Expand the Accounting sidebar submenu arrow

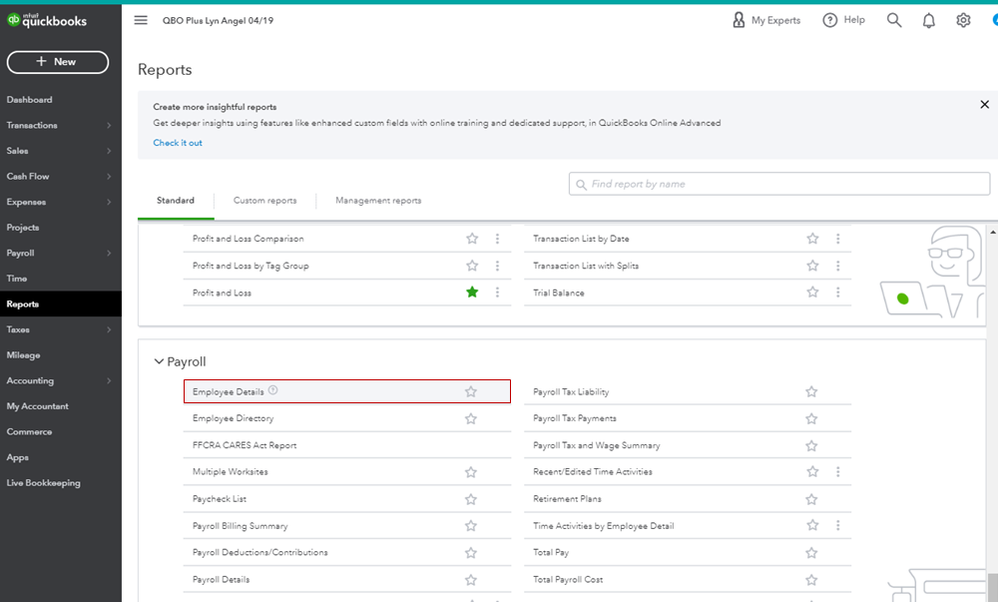coord(109,381)
